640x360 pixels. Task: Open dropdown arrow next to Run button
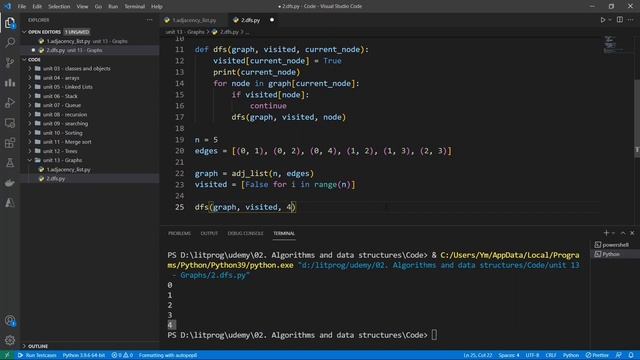click(610, 20)
